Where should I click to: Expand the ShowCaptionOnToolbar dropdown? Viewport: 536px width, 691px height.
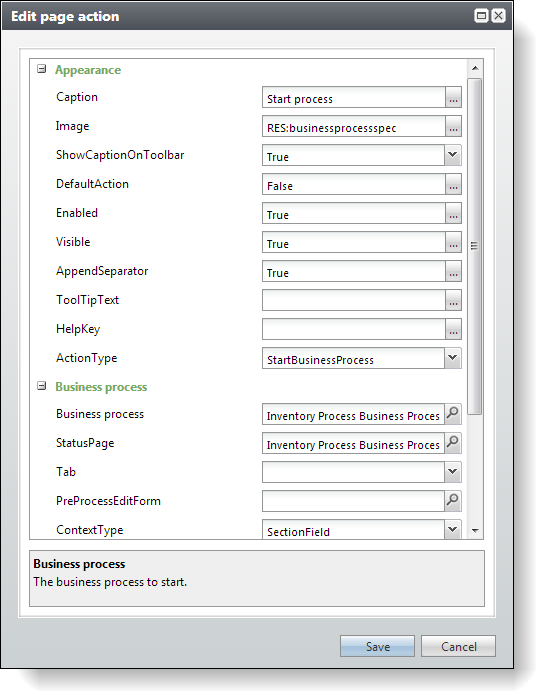tap(453, 155)
